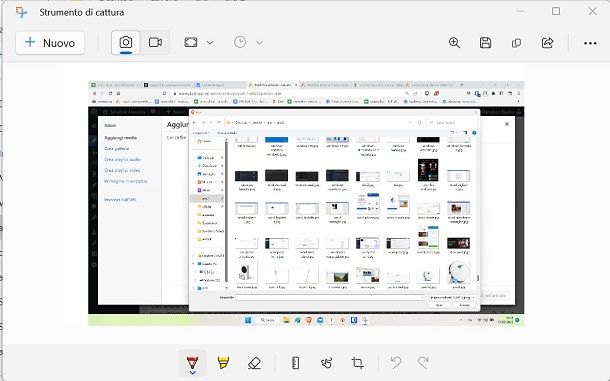Open the capture delay dropdown arrow
Viewport: 610px width, 381px height.
pos(259,42)
